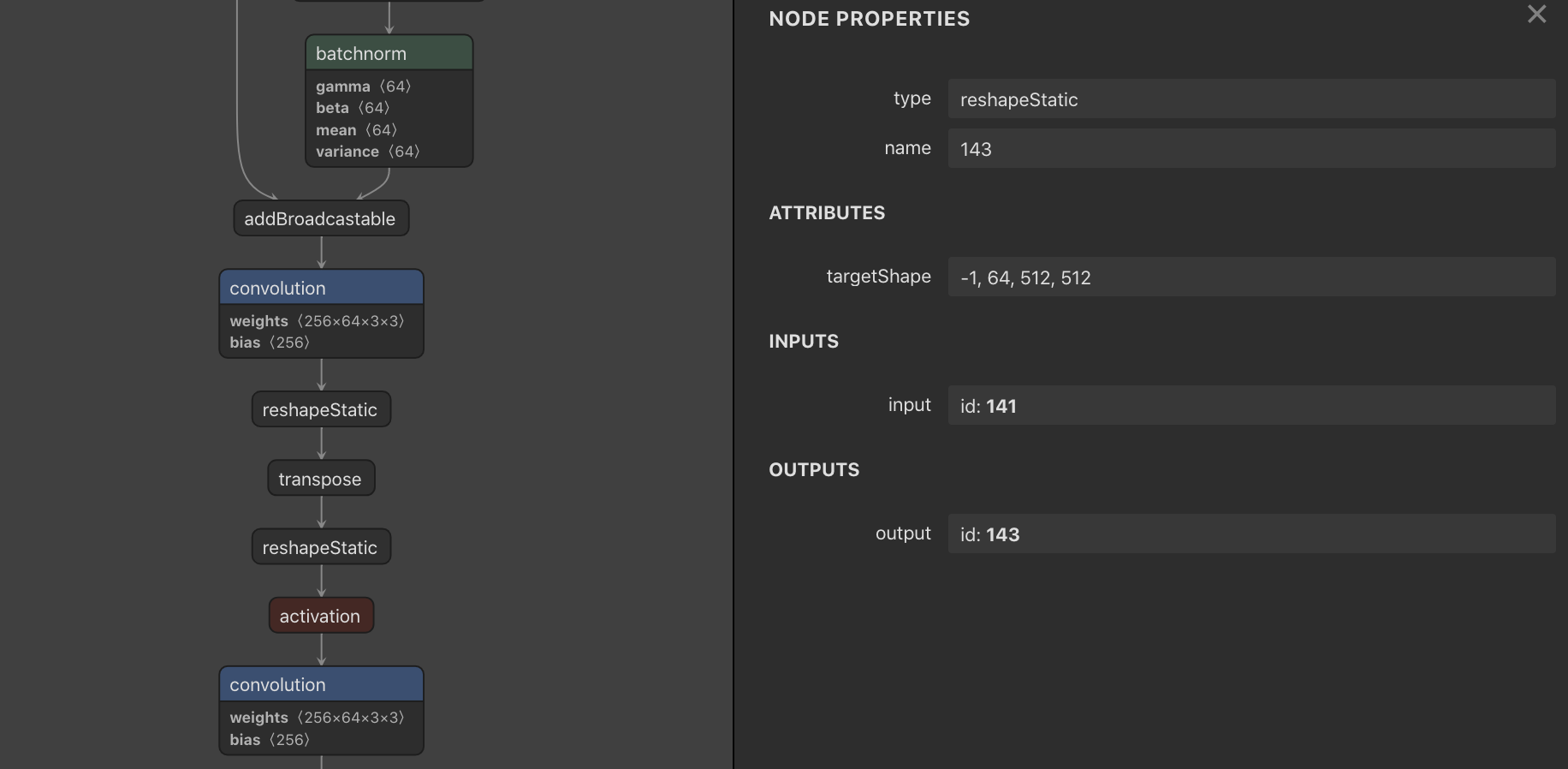Select the reshapeStatic node above transpose

[321, 409]
